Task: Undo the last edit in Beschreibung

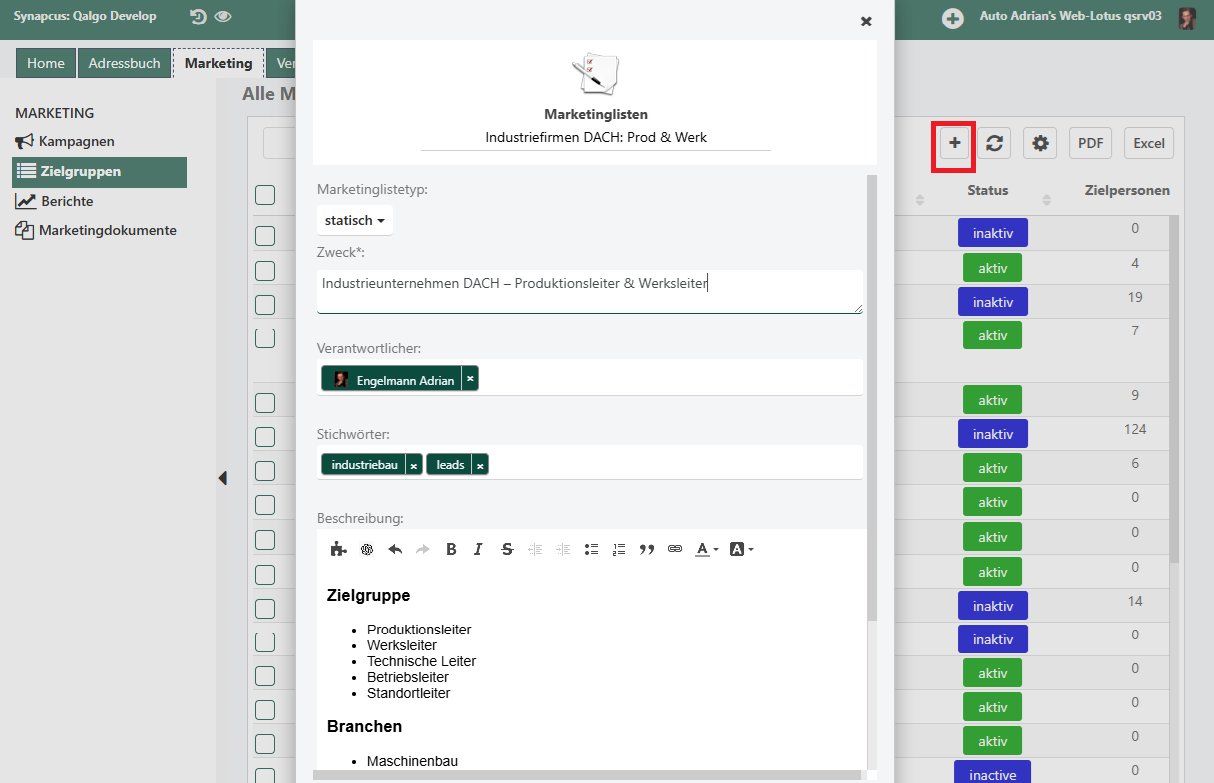Action: click(395, 549)
